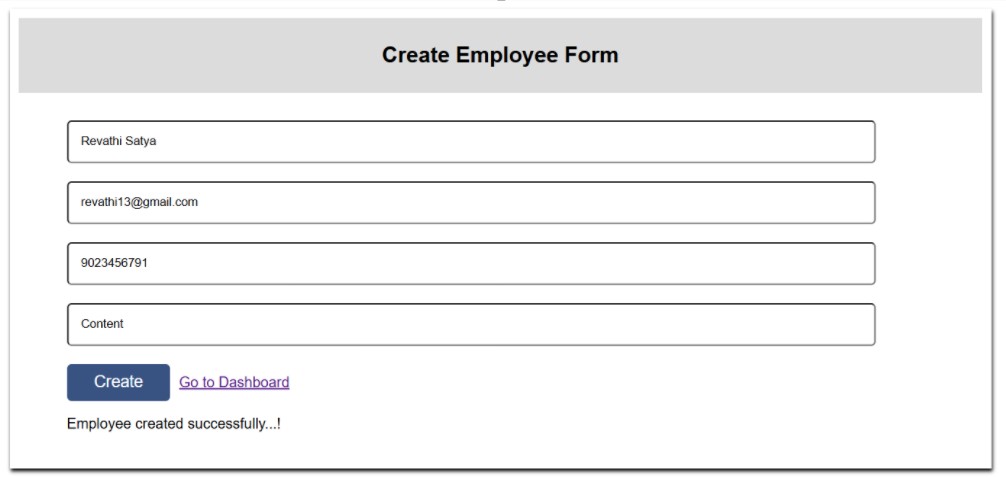
Task: Click the email field with revathi13@gmail.com
Action: (x=471, y=203)
